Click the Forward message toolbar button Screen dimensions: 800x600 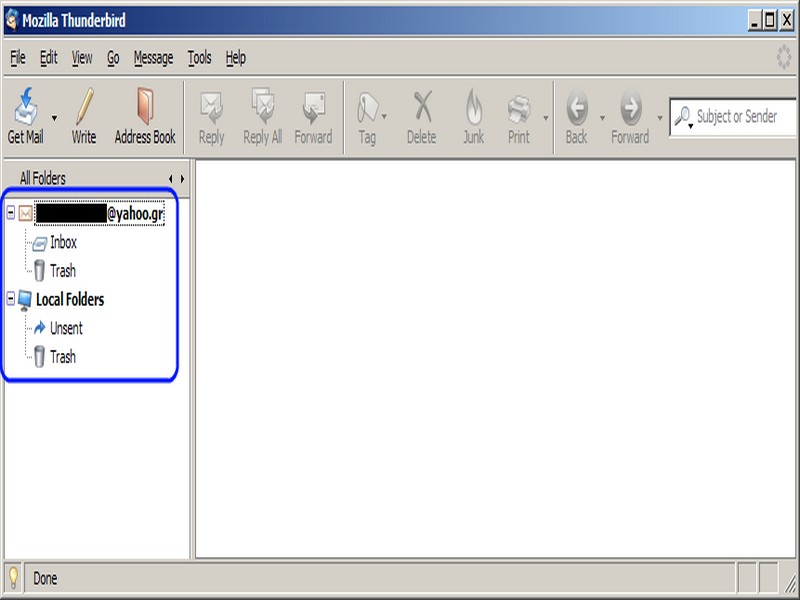313,117
